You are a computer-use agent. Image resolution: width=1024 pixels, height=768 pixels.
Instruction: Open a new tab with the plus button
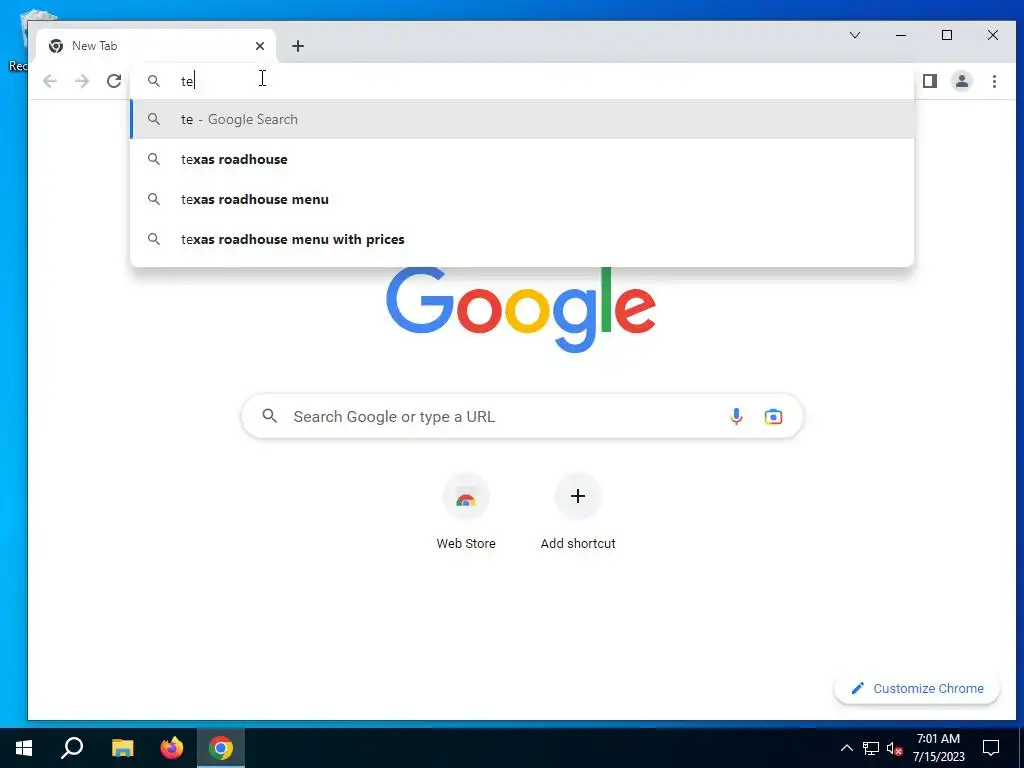coord(298,46)
